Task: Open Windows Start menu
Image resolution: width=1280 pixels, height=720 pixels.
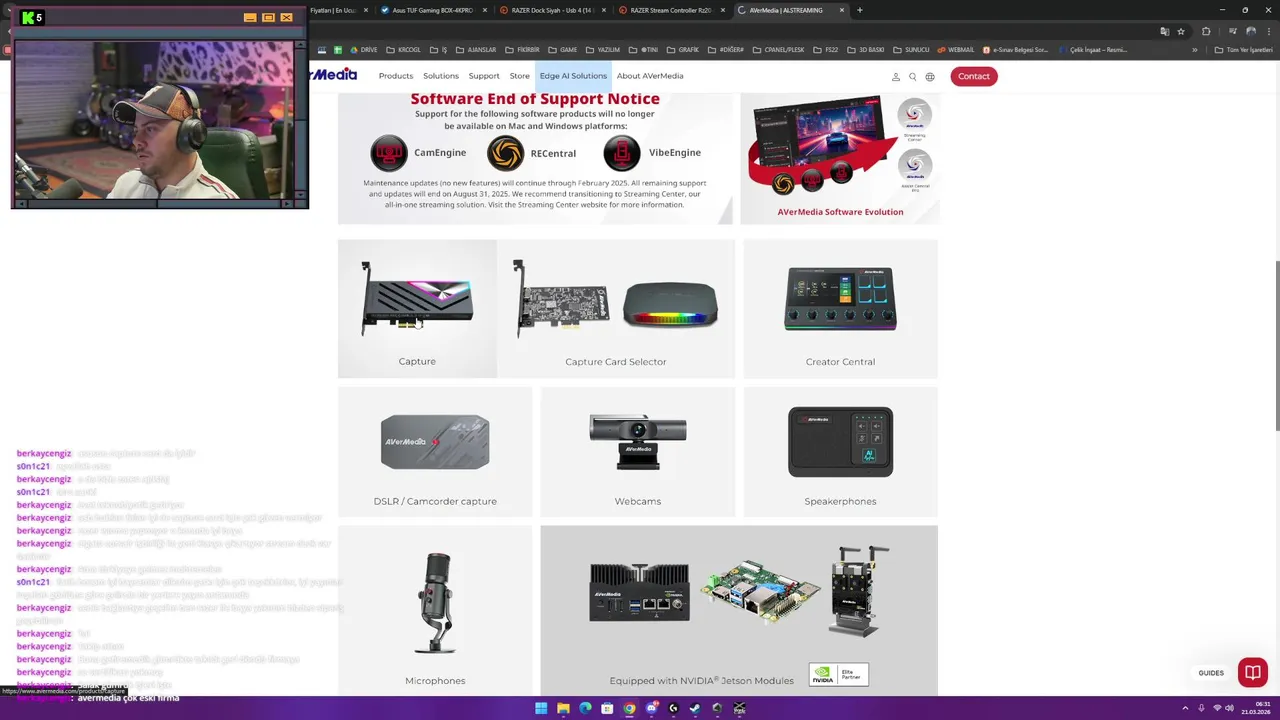Action: pyautogui.click(x=541, y=708)
